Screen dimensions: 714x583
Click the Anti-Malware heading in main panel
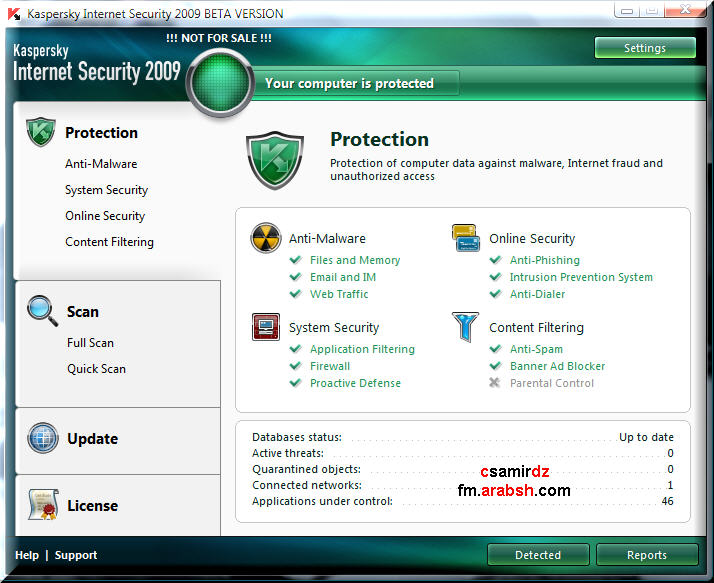click(327, 238)
